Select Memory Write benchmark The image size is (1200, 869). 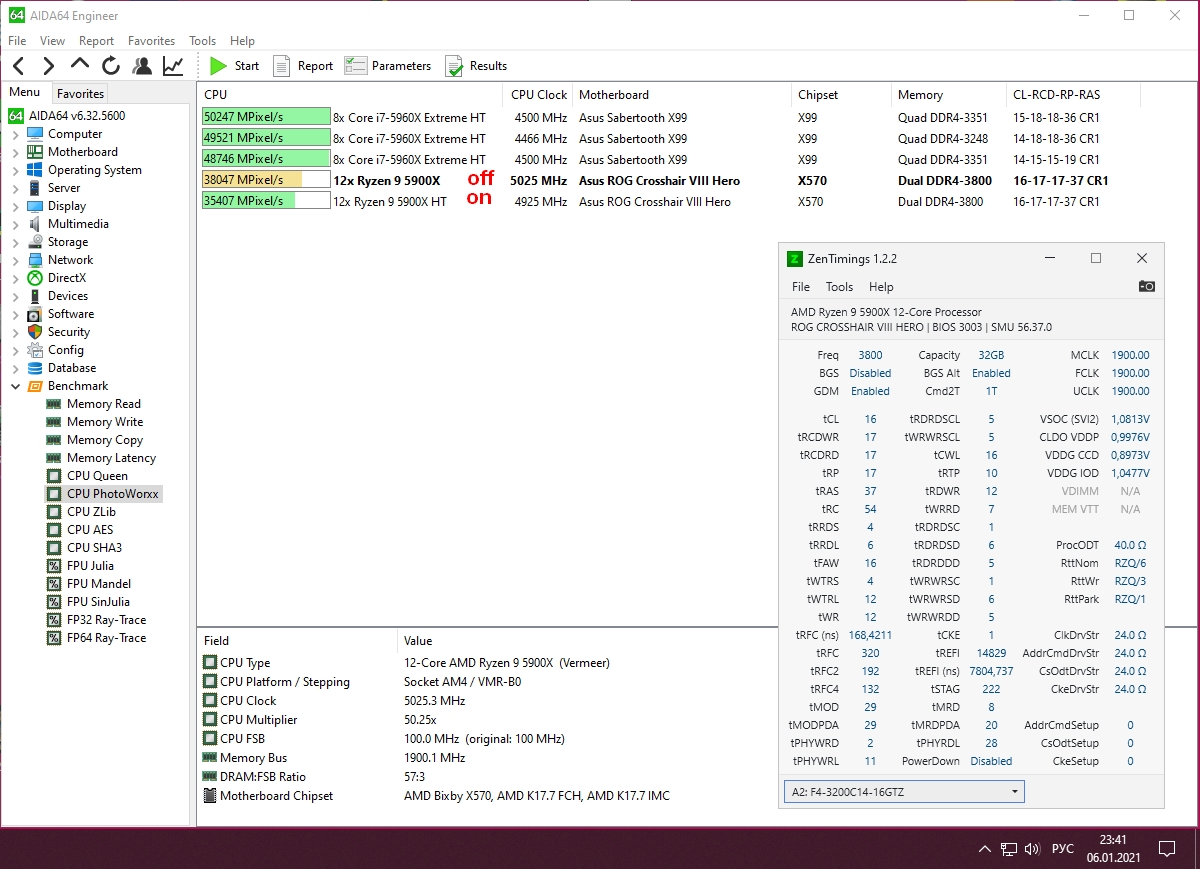click(x=105, y=422)
